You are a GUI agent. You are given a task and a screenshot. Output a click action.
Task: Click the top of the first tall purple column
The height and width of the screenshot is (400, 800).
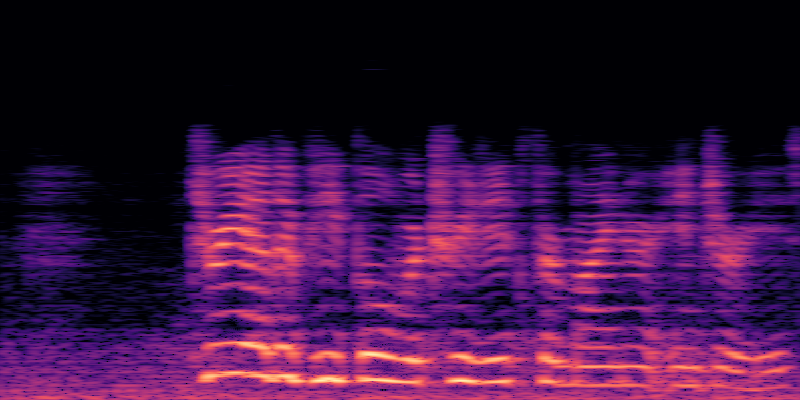(x=201, y=133)
